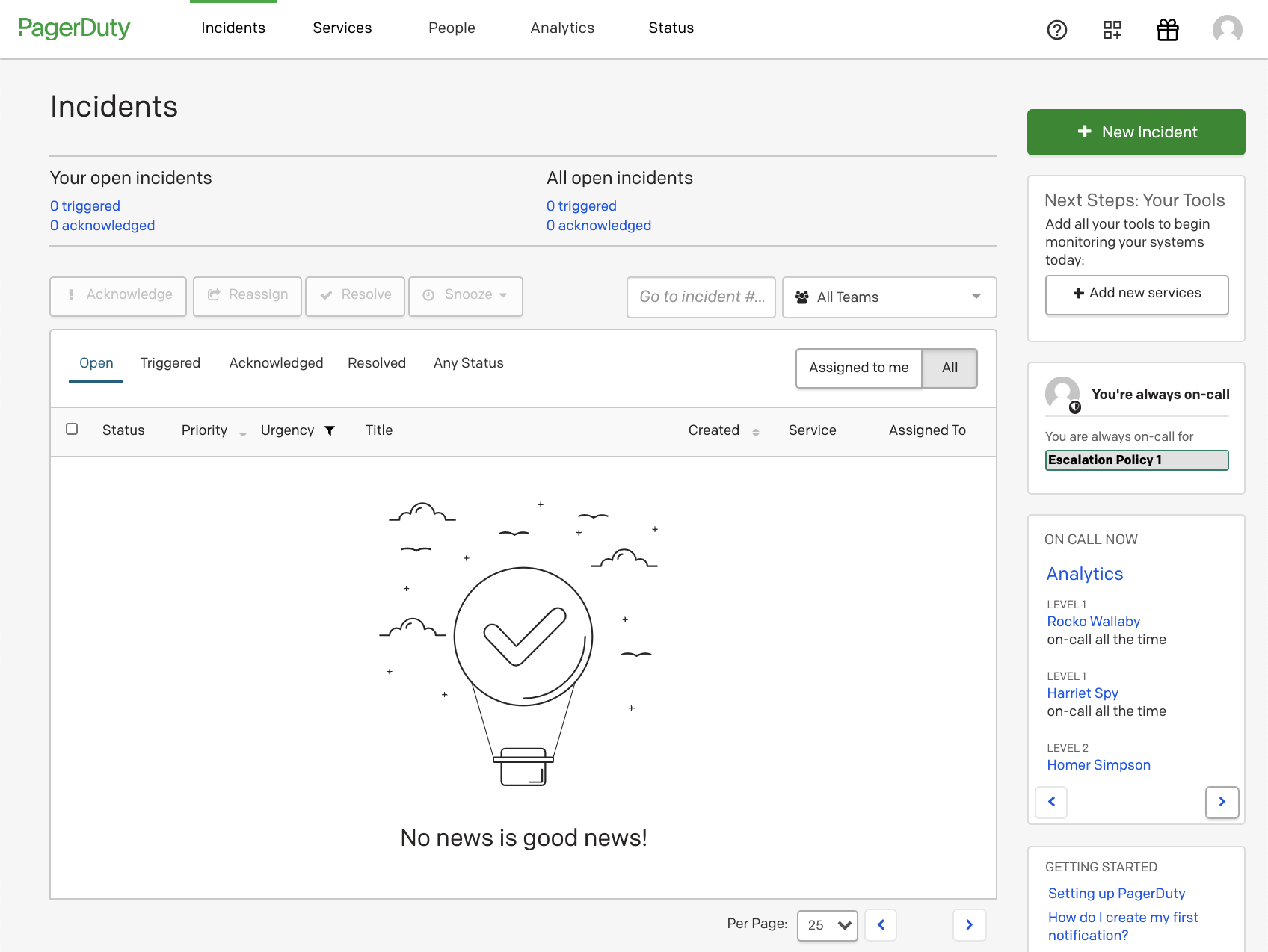The image size is (1268, 952).
Task: Create a New Incident
Action: click(x=1136, y=132)
